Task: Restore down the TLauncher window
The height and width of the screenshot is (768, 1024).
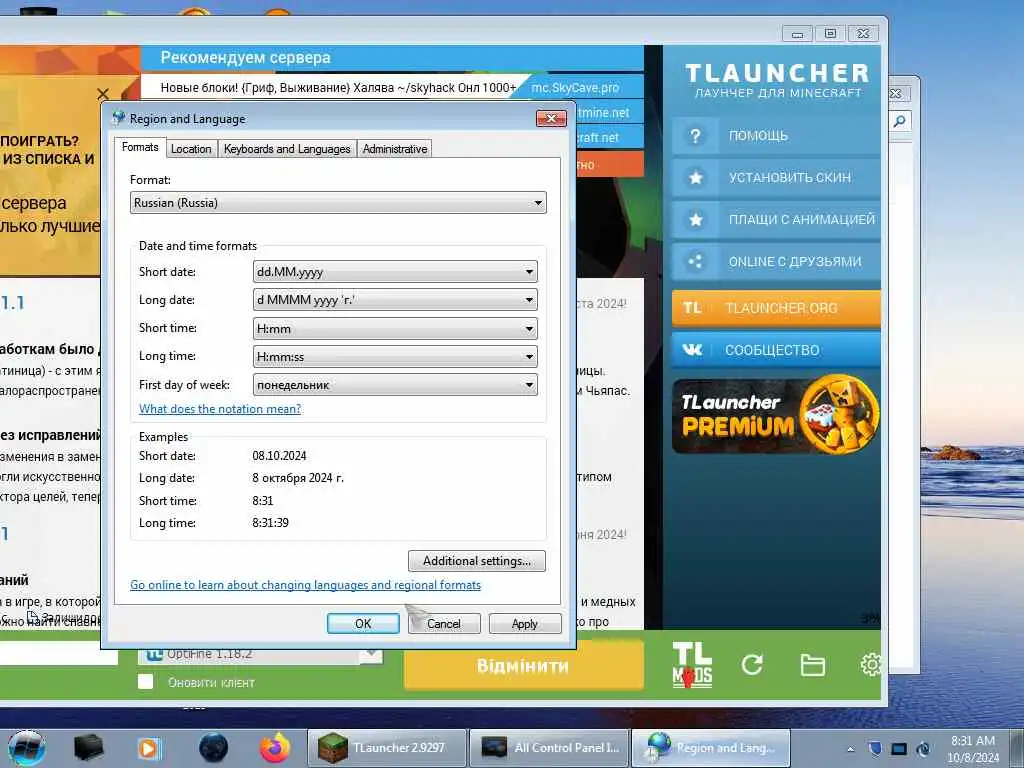Action: tap(831, 33)
